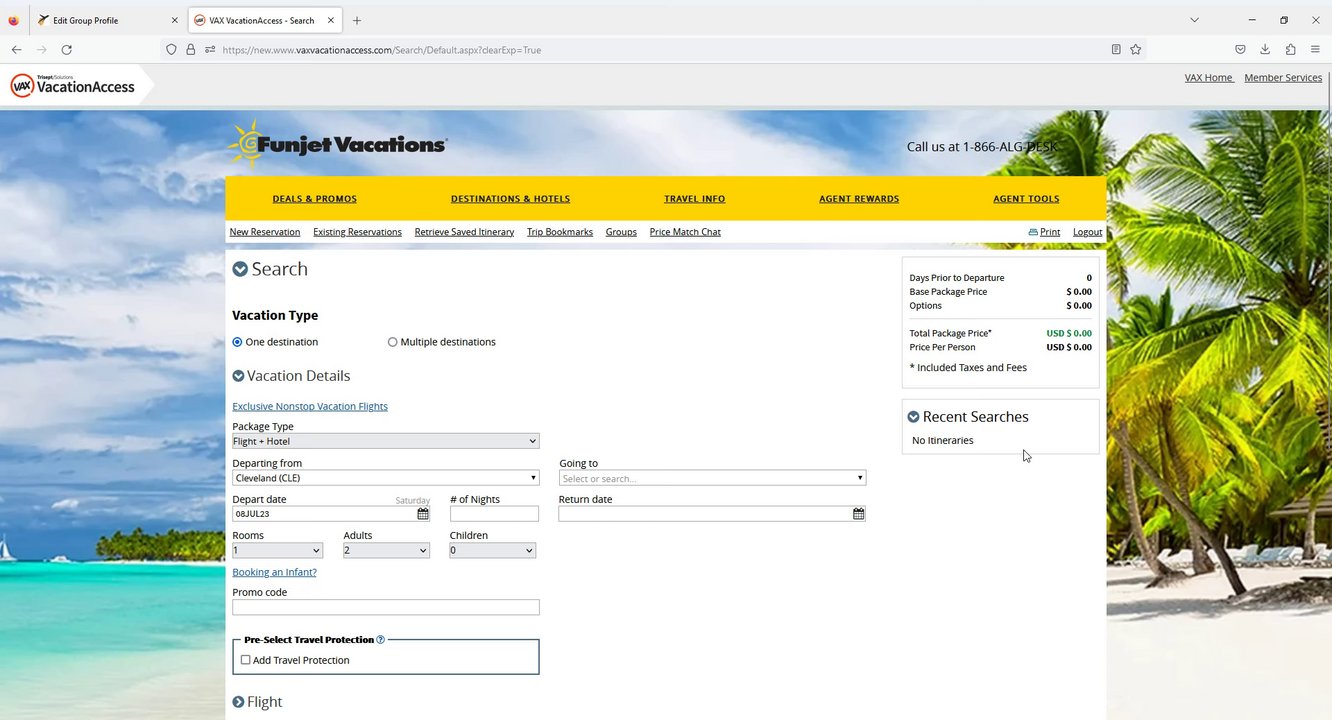Image resolution: width=1332 pixels, height=720 pixels.
Task: Click the VAX VacationAccess logo
Action: (73, 86)
